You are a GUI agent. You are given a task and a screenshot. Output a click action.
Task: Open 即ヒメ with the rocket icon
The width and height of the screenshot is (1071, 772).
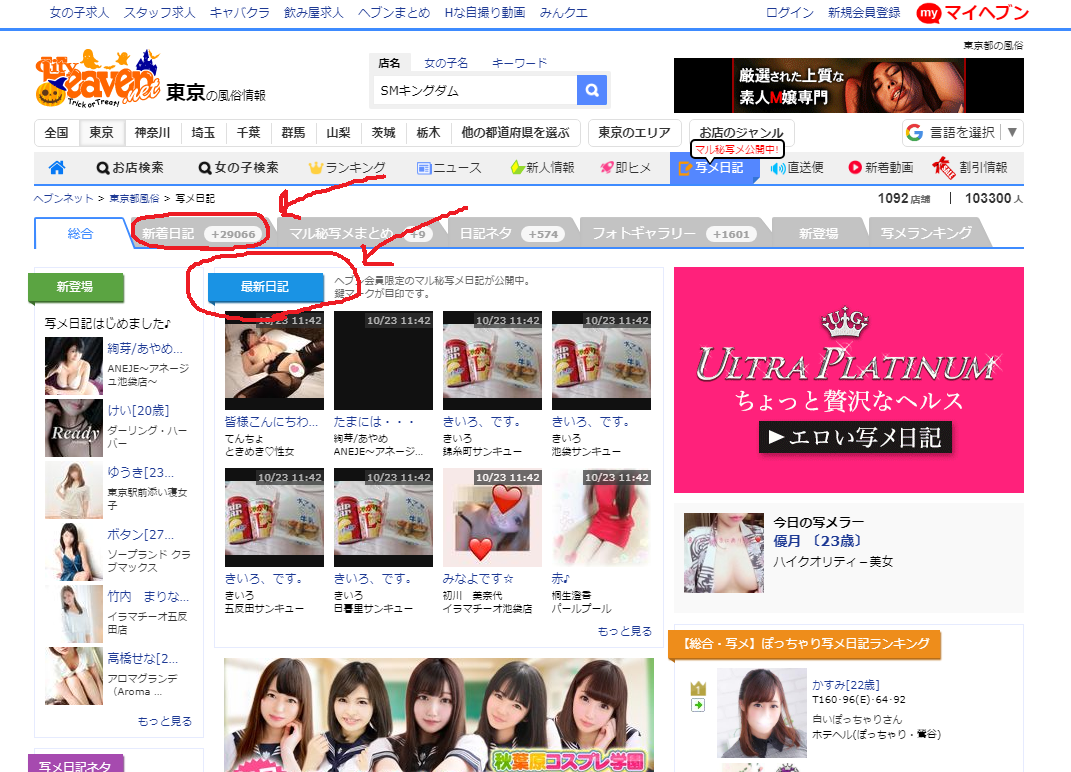tap(626, 168)
